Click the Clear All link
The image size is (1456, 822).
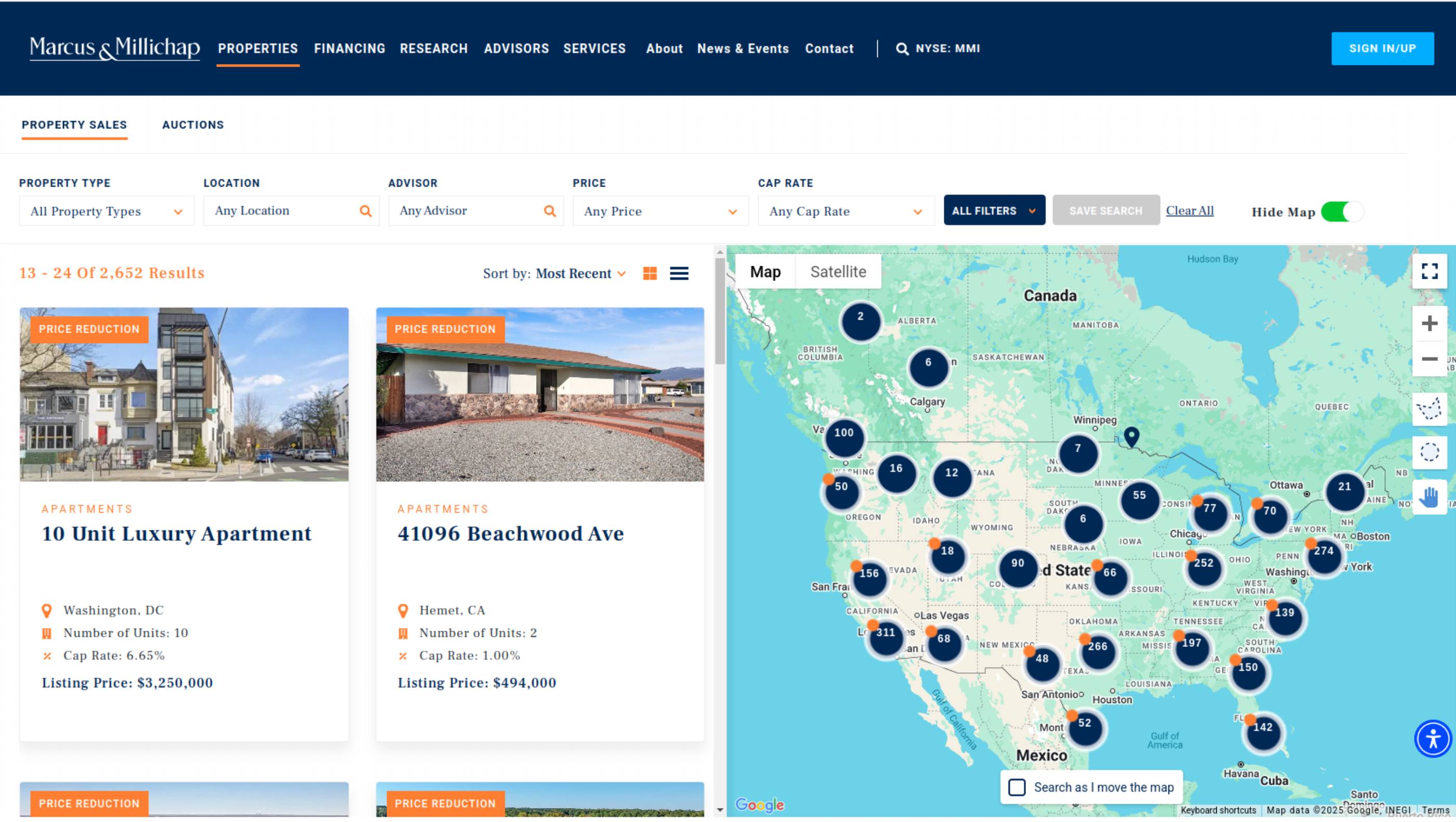[x=1189, y=210]
